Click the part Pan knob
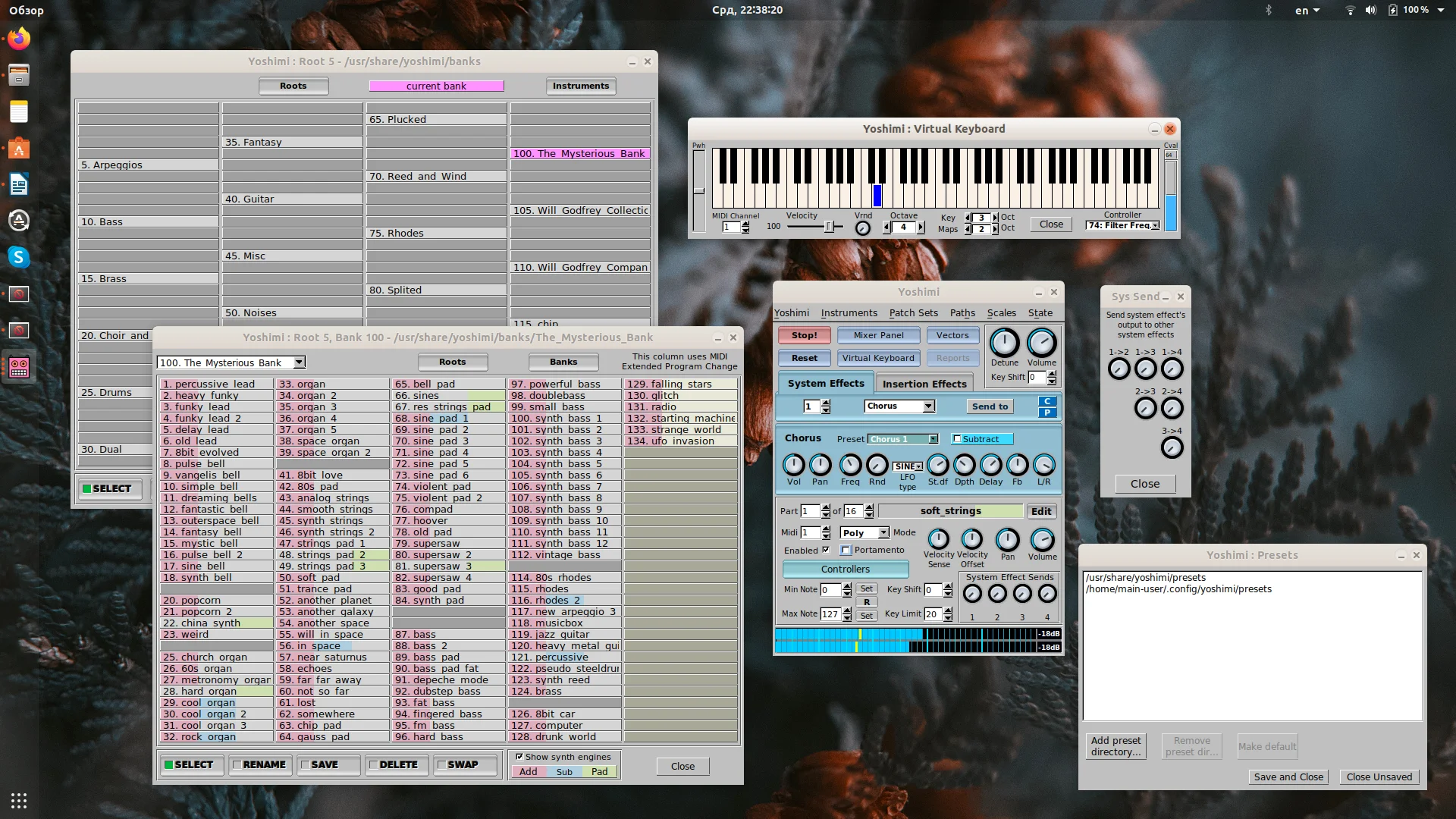This screenshot has height=819, width=1456. coord(1007,539)
